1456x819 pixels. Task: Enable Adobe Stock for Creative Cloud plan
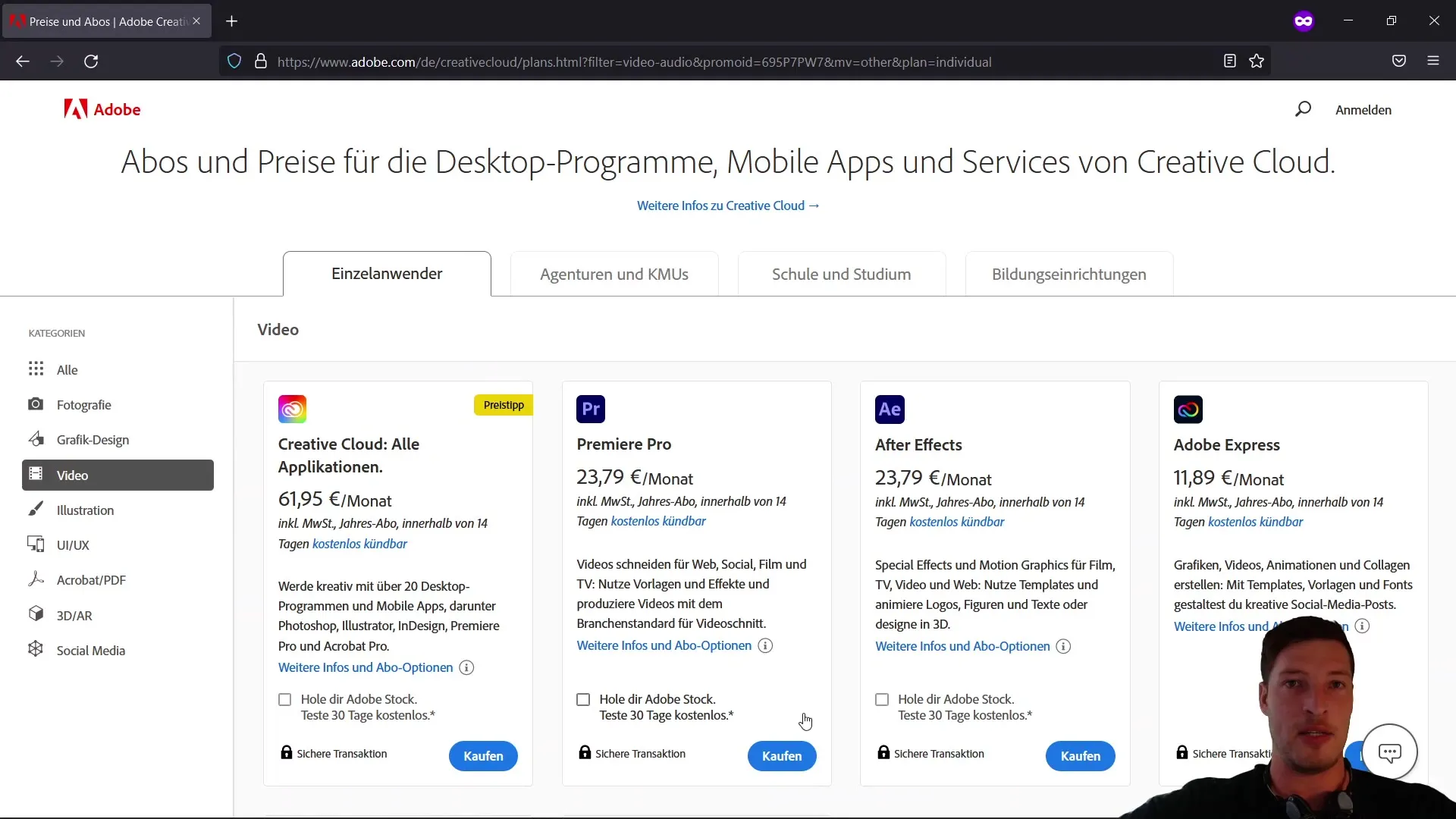285,699
